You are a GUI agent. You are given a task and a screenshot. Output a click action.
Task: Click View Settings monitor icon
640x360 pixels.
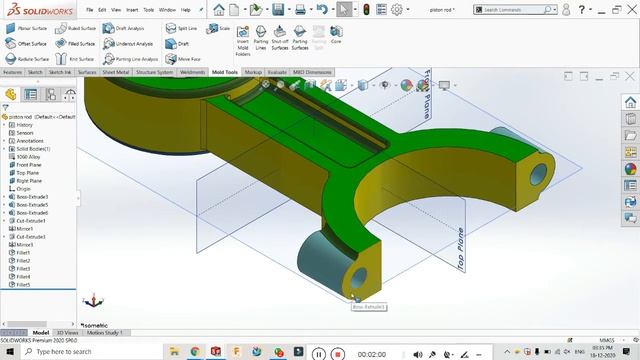point(444,85)
